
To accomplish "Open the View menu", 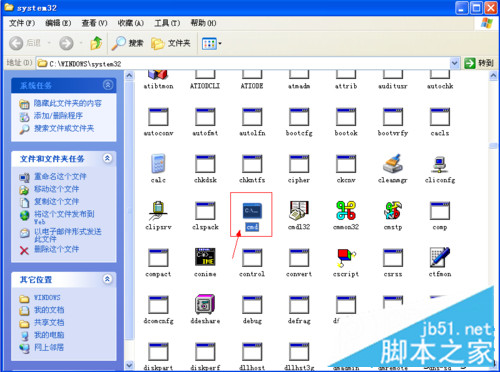I will click(x=94, y=23).
